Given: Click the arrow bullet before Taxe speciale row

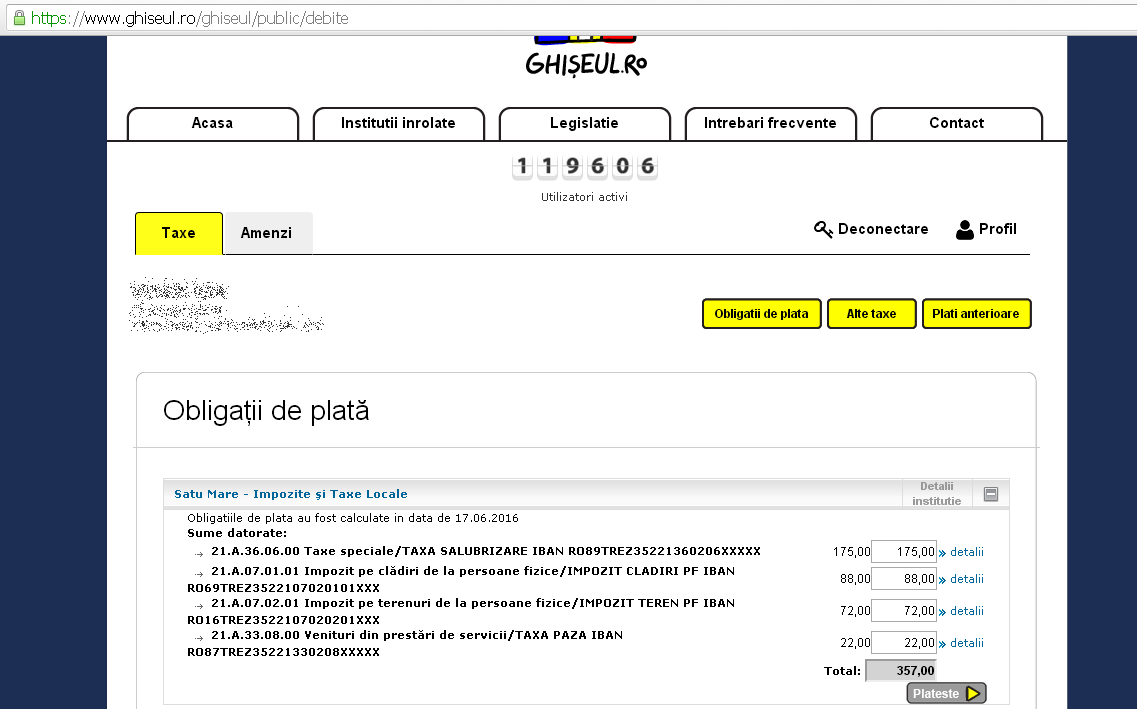Looking at the screenshot, I should pyautogui.click(x=199, y=554).
